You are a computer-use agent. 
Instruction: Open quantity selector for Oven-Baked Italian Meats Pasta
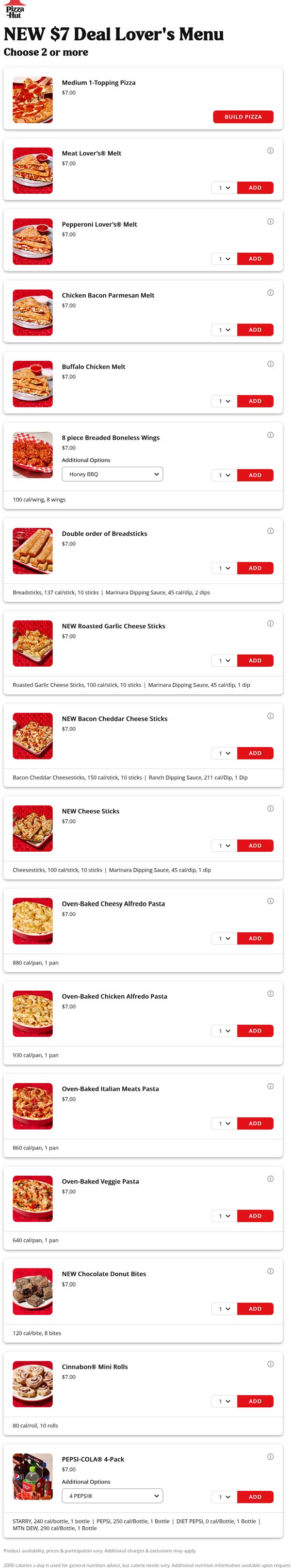point(224,1123)
